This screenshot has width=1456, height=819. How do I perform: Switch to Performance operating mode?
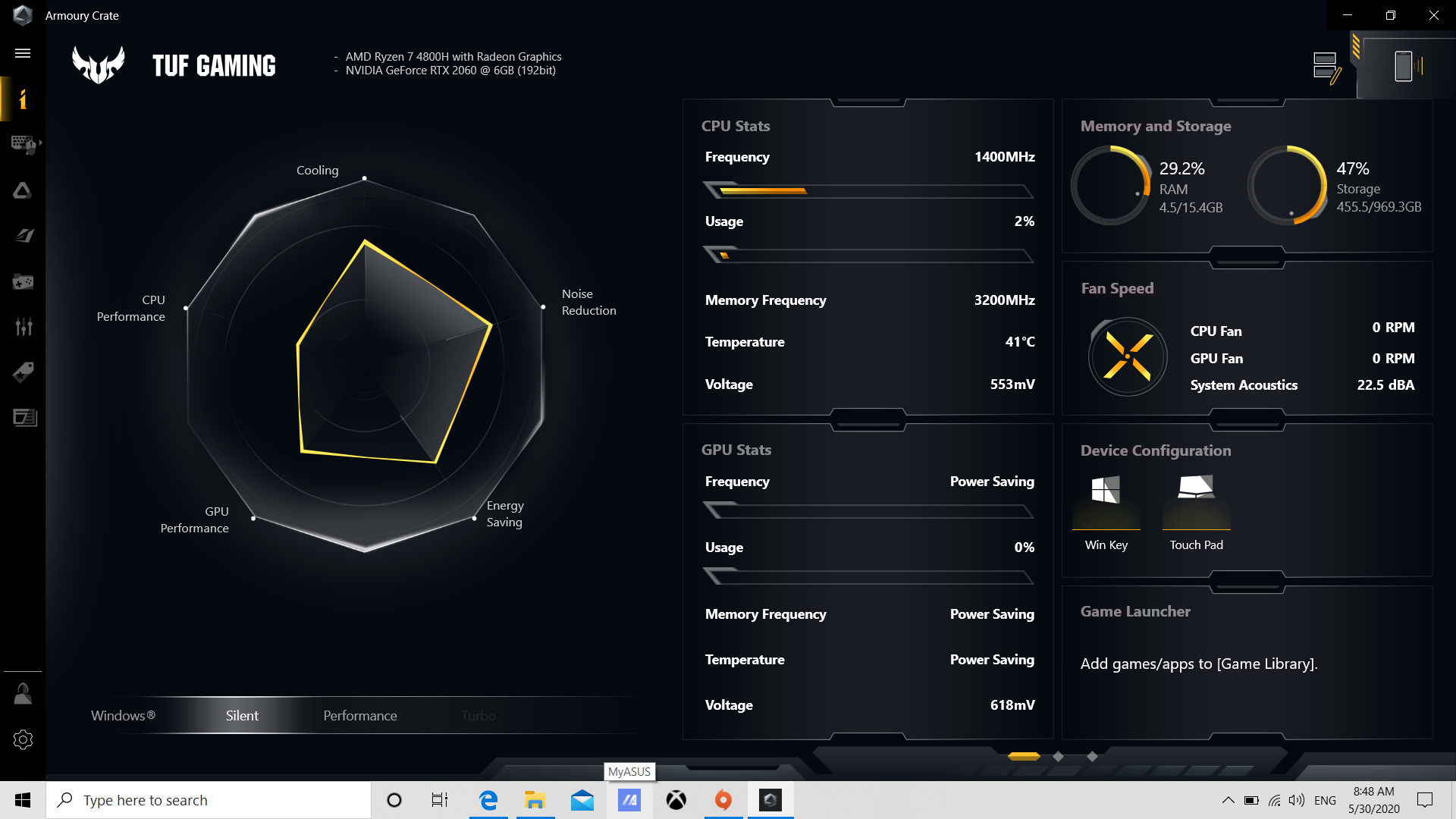(360, 716)
